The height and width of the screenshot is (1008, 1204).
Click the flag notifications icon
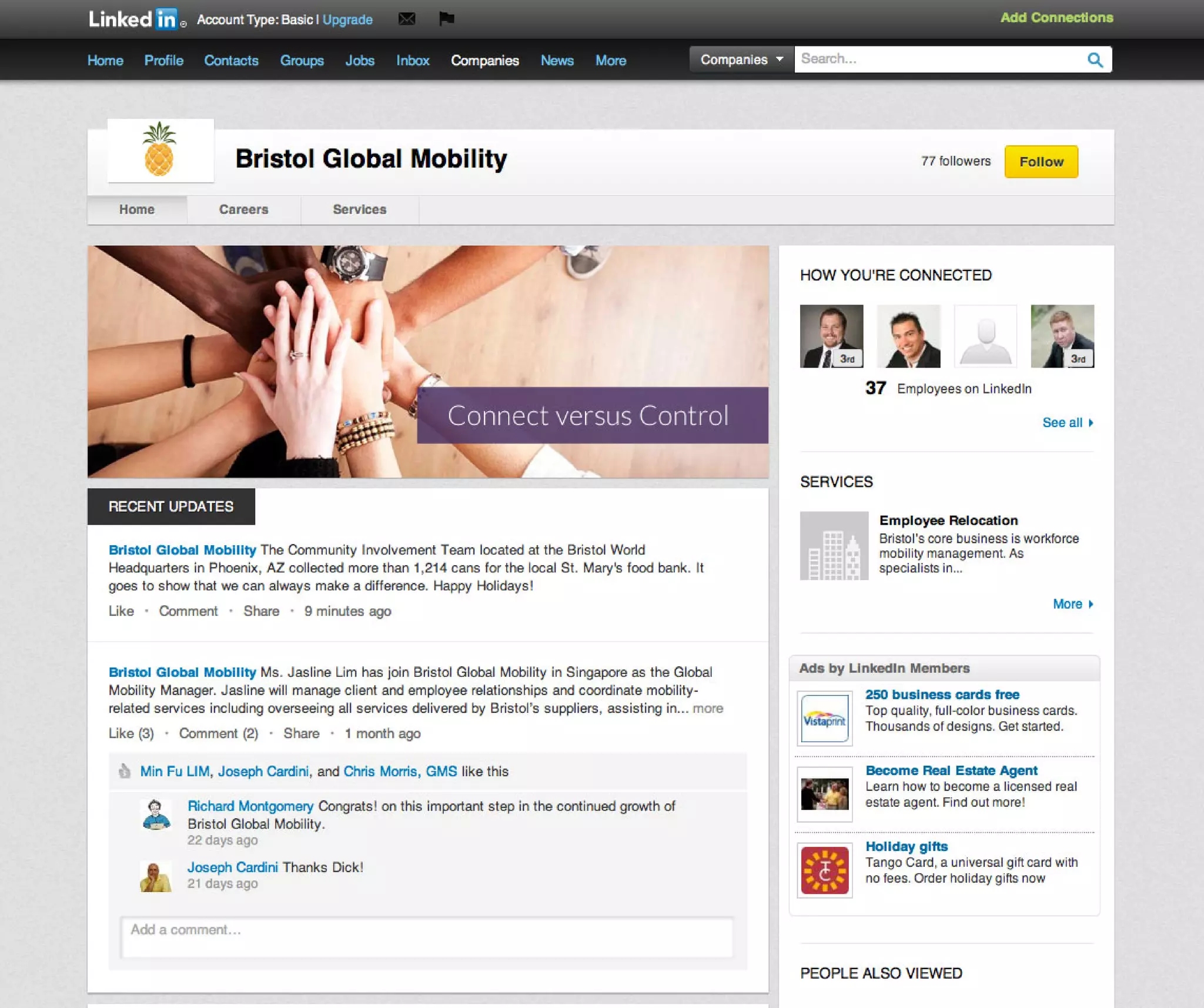446,19
